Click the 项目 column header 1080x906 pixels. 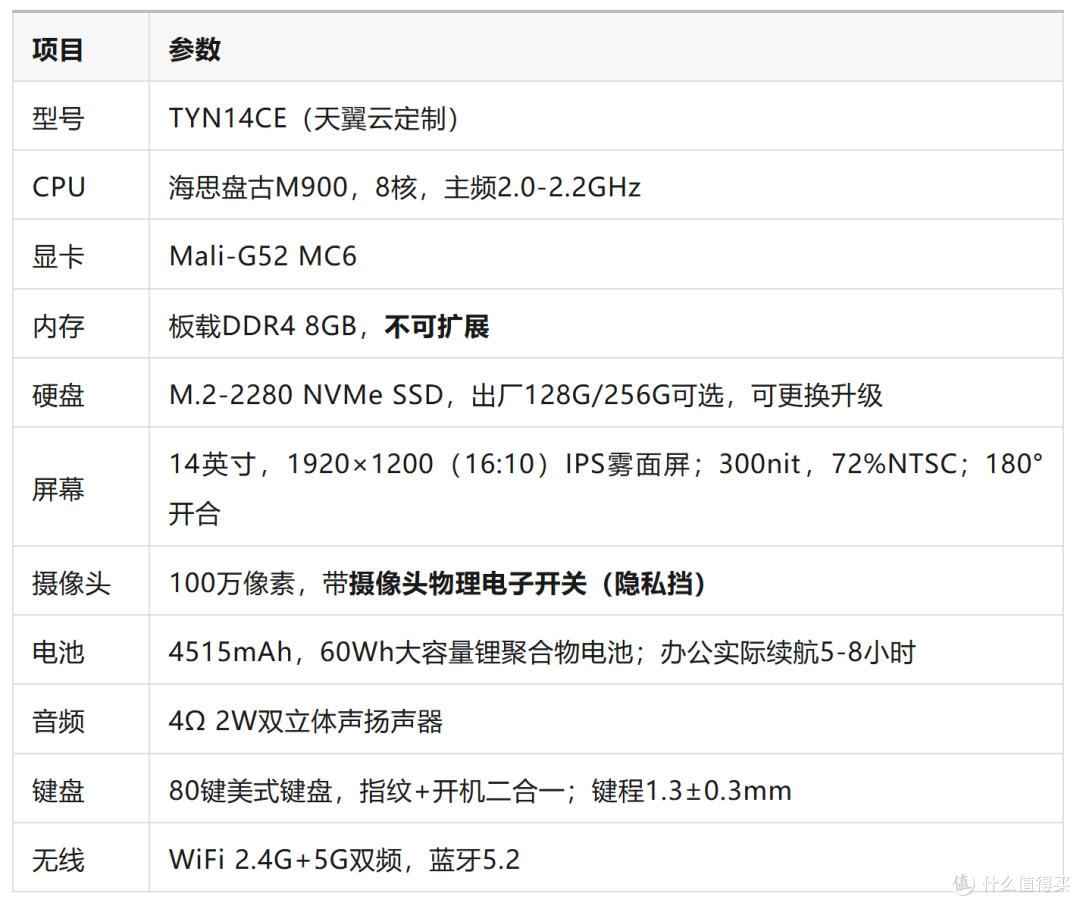tap(58, 50)
